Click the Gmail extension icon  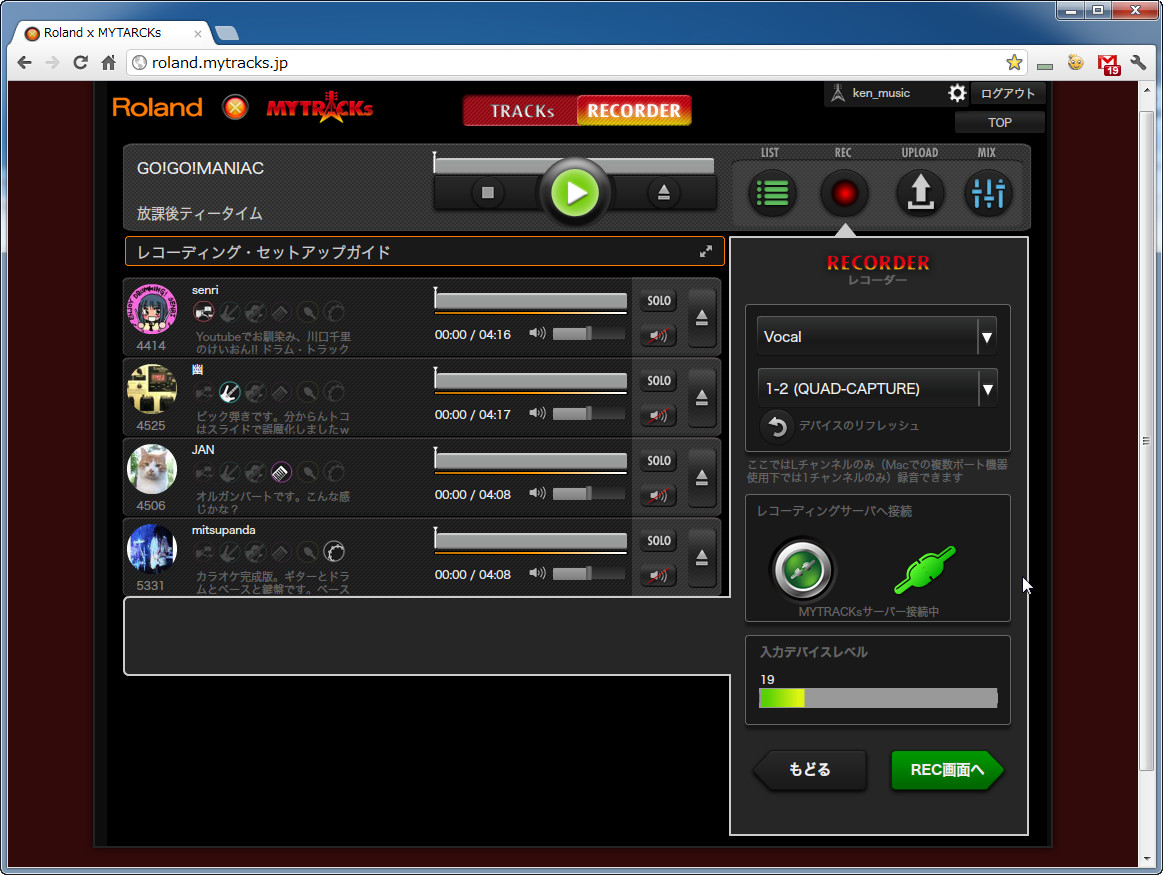1108,64
